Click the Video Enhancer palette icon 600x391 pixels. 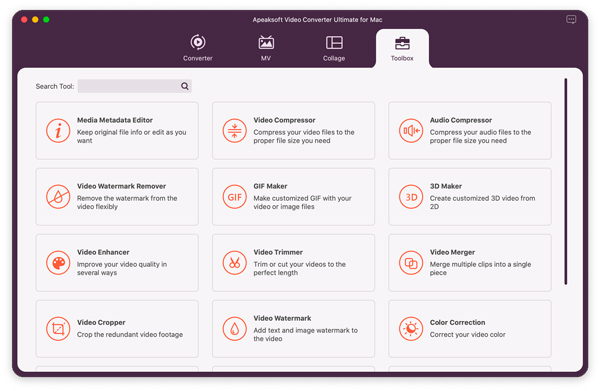(58, 263)
